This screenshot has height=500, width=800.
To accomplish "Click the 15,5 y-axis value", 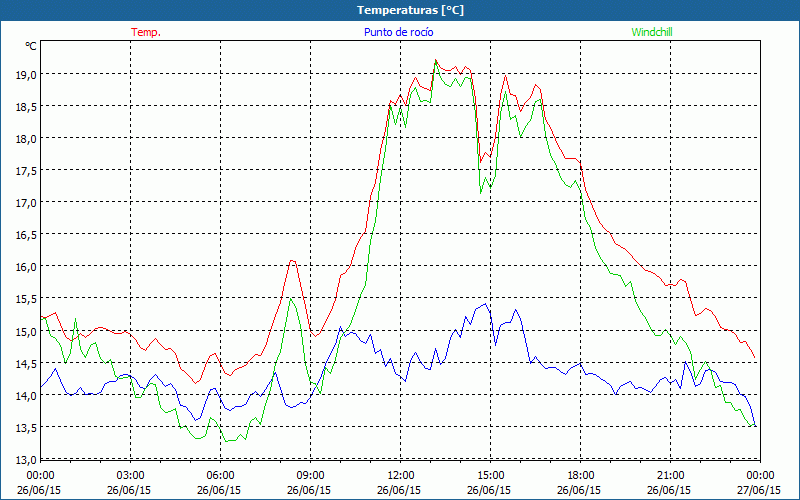I will [x=26, y=299].
